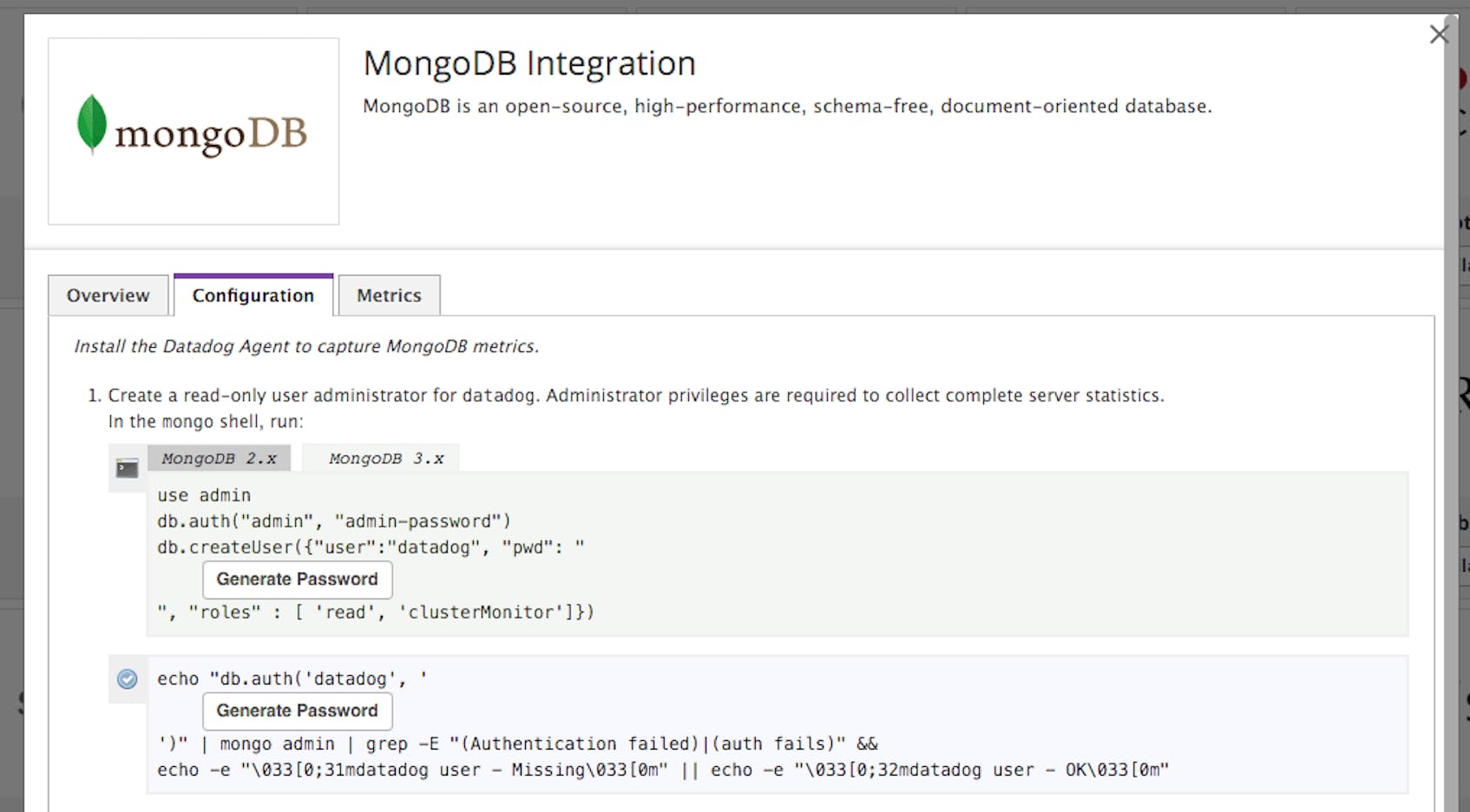
Task: Generate a password for the db.auth verification
Action: 298,710
